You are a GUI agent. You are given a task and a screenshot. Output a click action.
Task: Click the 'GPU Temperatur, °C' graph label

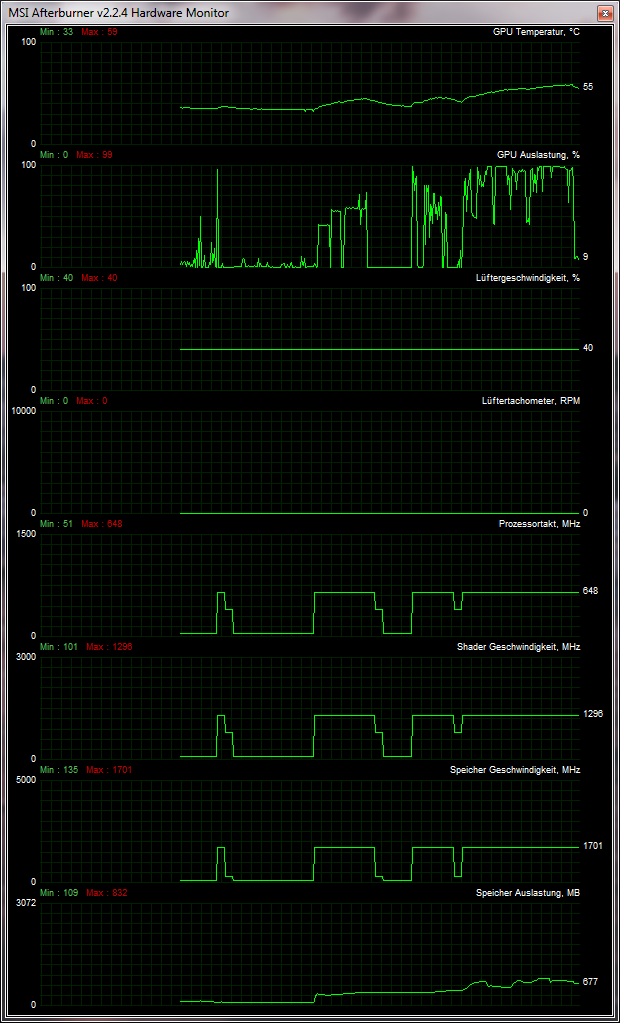536,31
